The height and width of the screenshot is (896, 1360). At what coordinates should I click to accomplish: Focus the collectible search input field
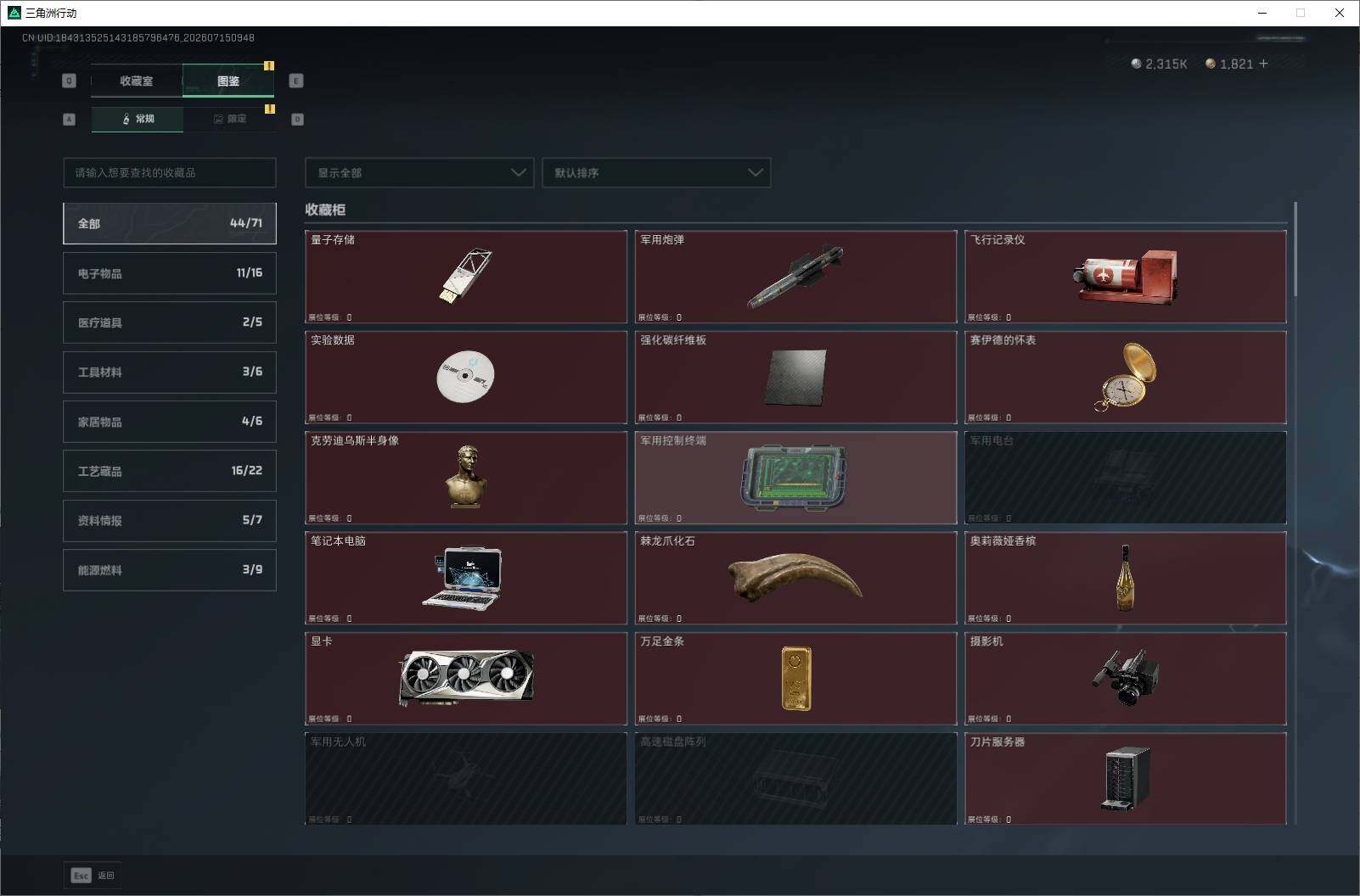point(170,172)
